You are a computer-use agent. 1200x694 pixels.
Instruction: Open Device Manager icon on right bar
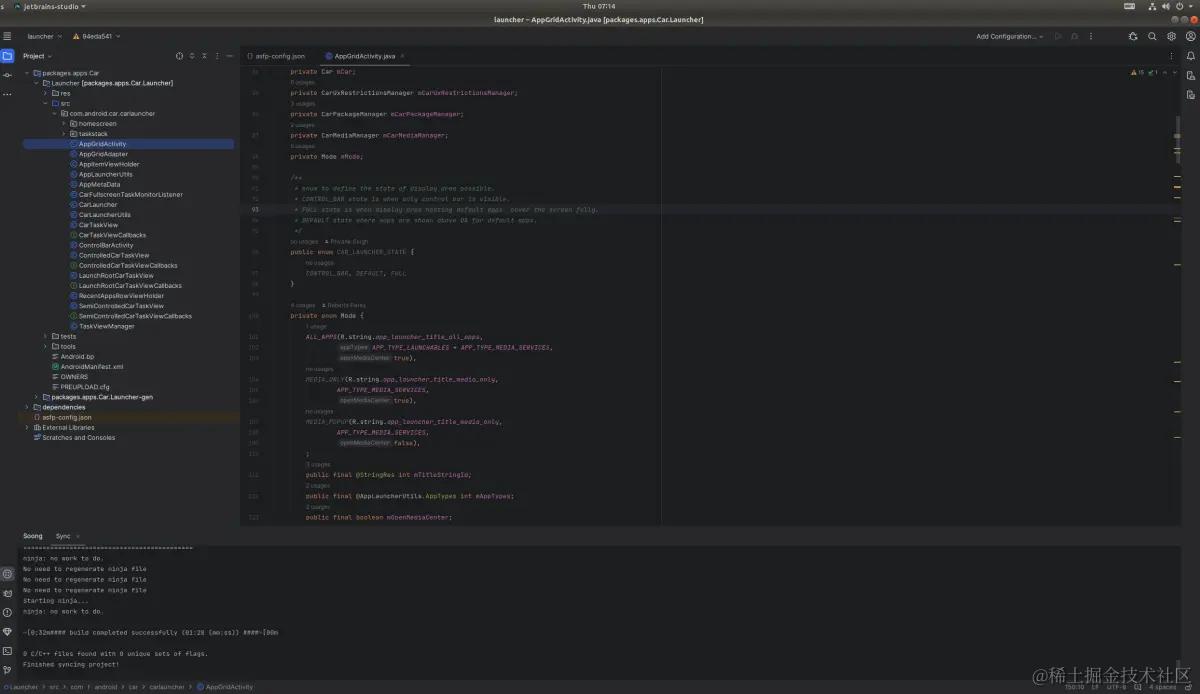tap(1191, 75)
